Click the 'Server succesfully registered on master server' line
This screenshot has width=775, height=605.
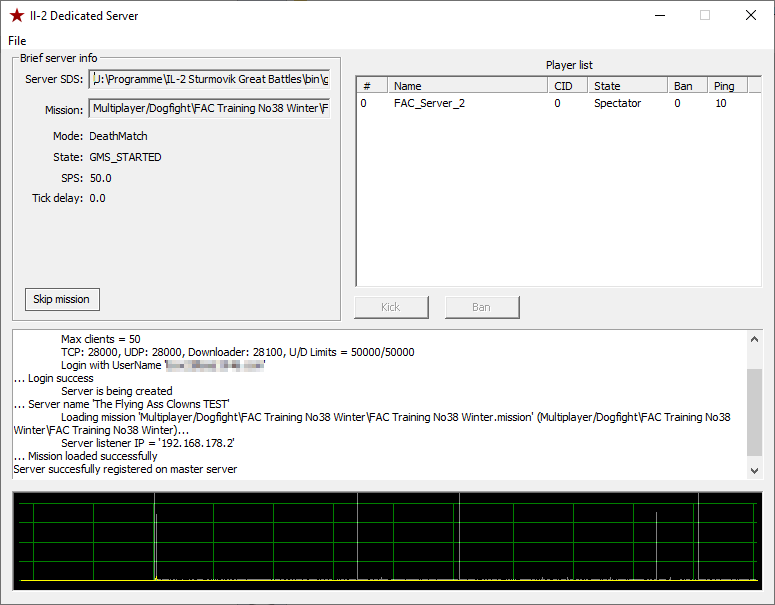(x=126, y=469)
